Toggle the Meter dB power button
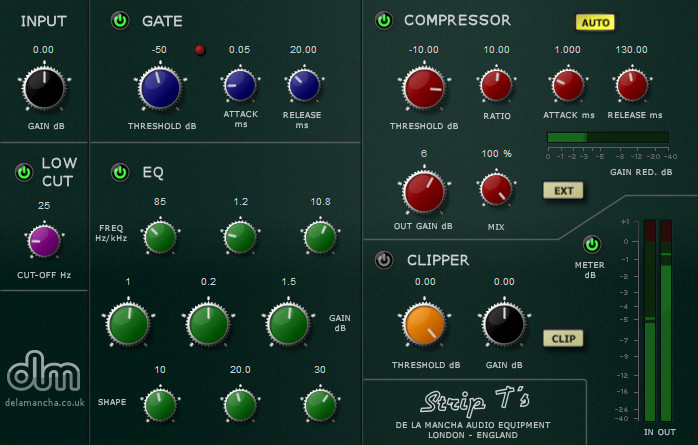 pyautogui.click(x=592, y=244)
